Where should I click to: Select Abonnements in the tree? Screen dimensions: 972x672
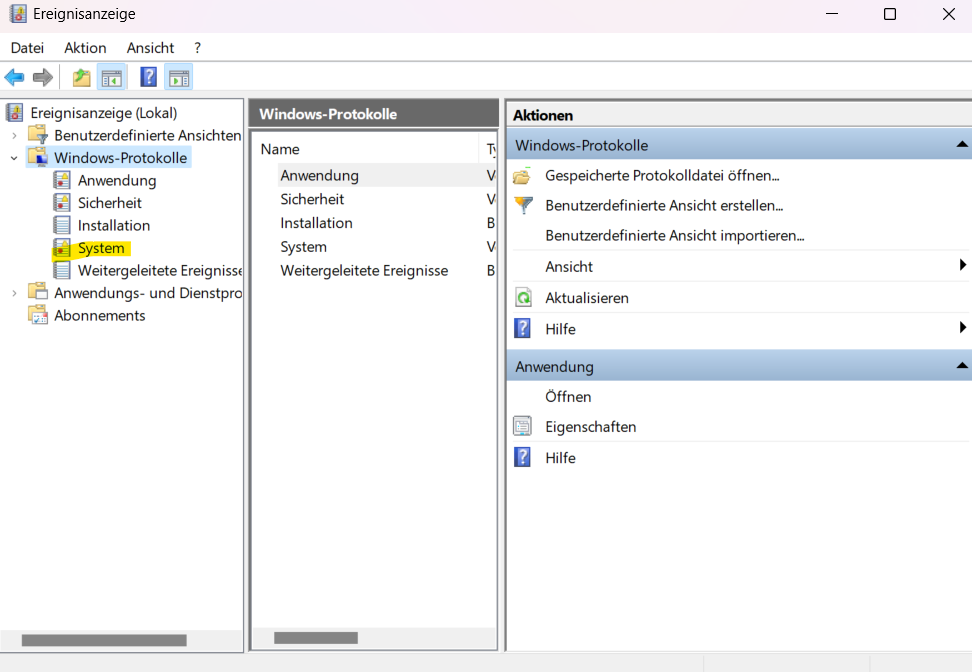[x=100, y=316]
